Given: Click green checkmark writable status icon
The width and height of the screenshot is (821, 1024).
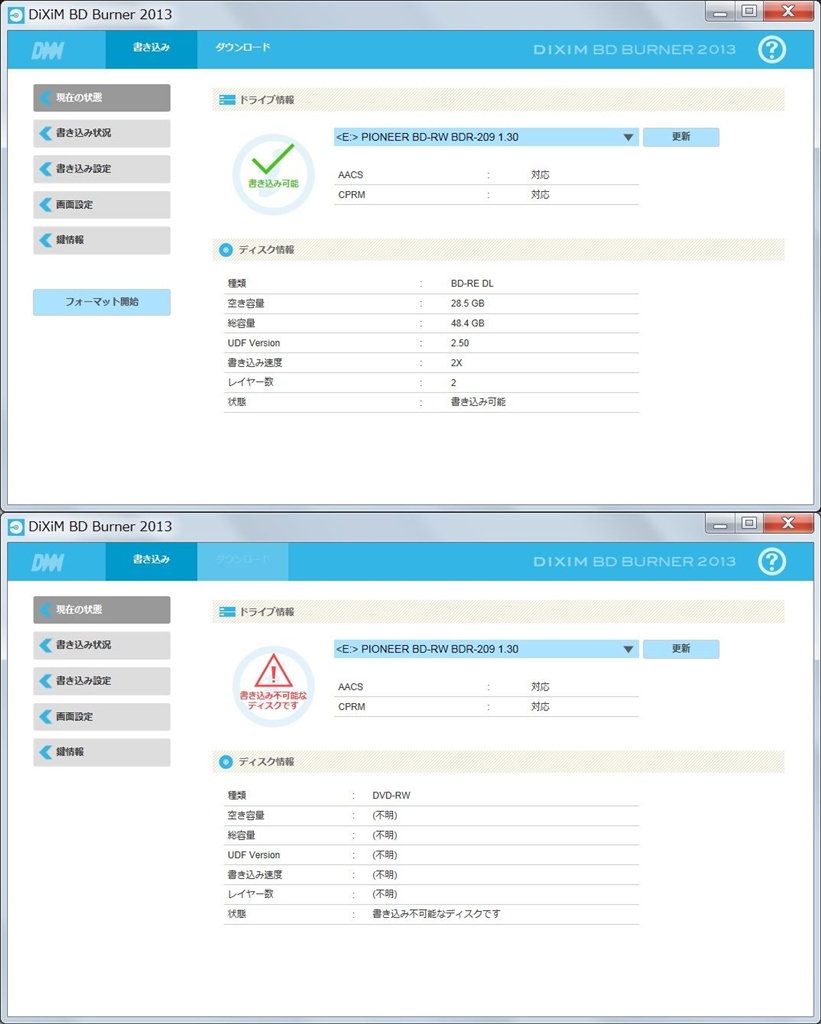Looking at the screenshot, I should pyautogui.click(x=273, y=174).
